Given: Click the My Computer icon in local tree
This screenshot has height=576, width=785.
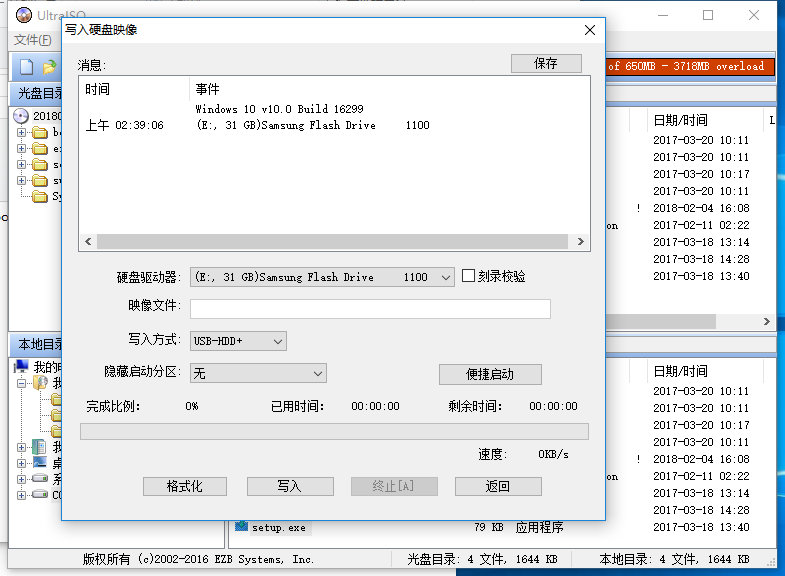Looking at the screenshot, I should pyautogui.click(x=21, y=367).
